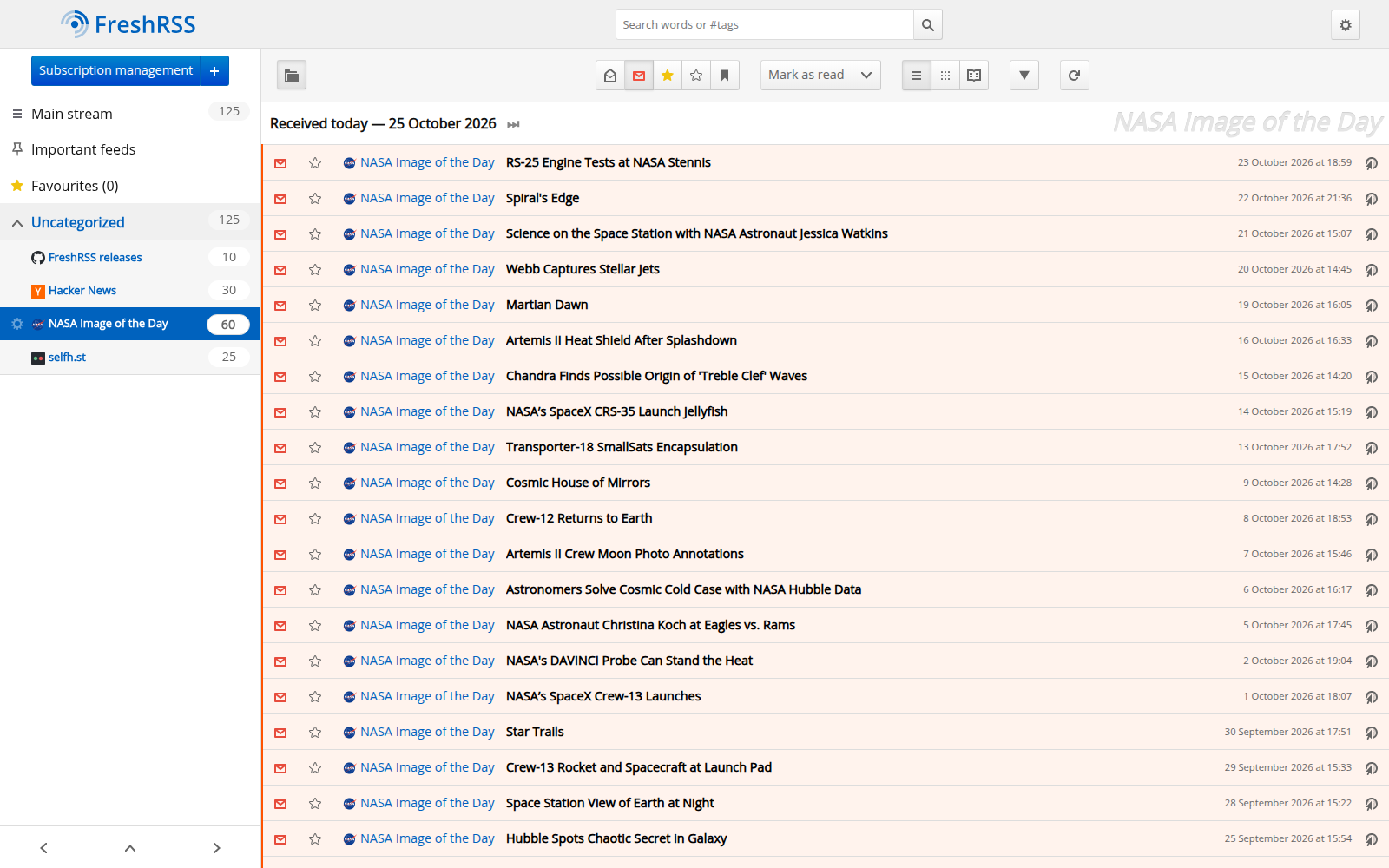Refresh feeds with the reload icon
This screenshot has width=1389, height=868.
pyautogui.click(x=1075, y=76)
